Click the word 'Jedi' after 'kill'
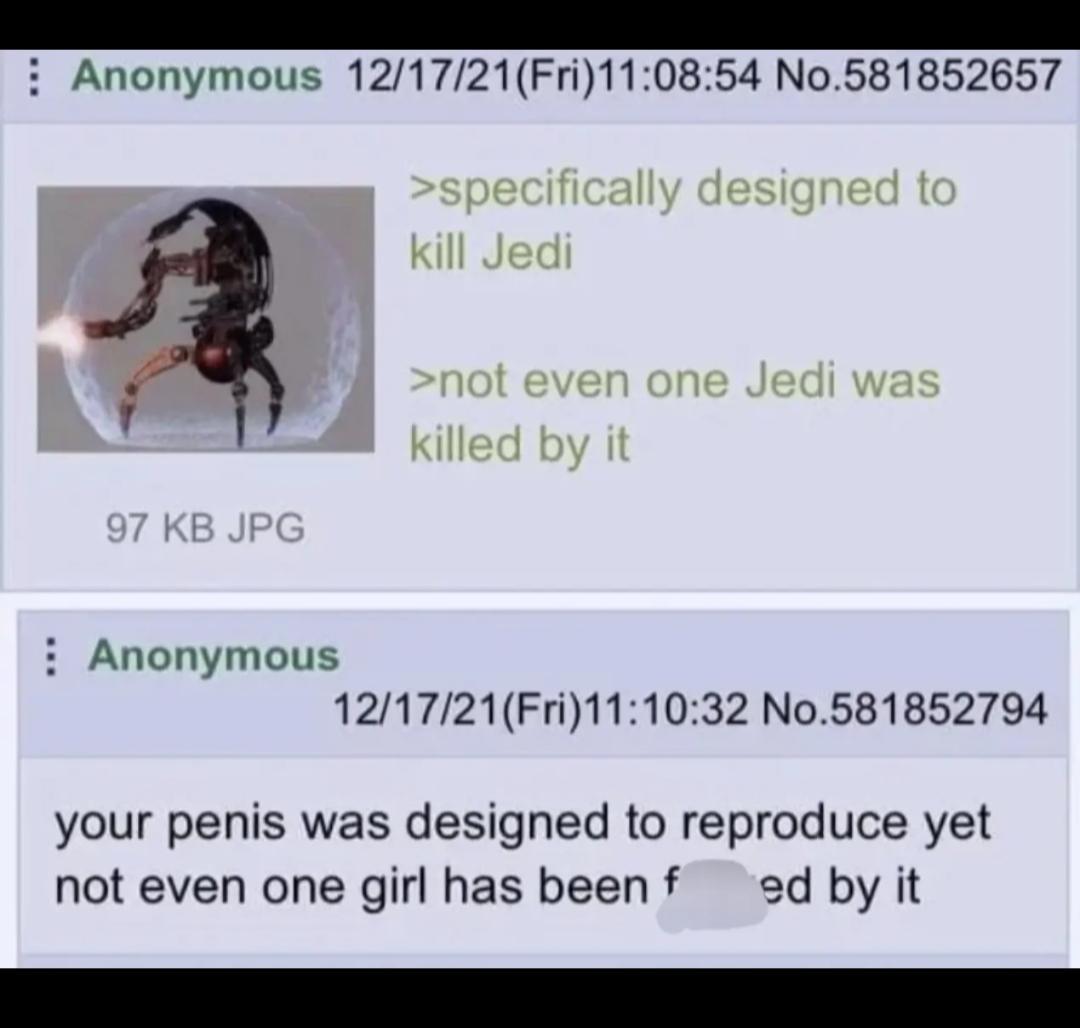 pyautogui.click(x=526, y=253)
